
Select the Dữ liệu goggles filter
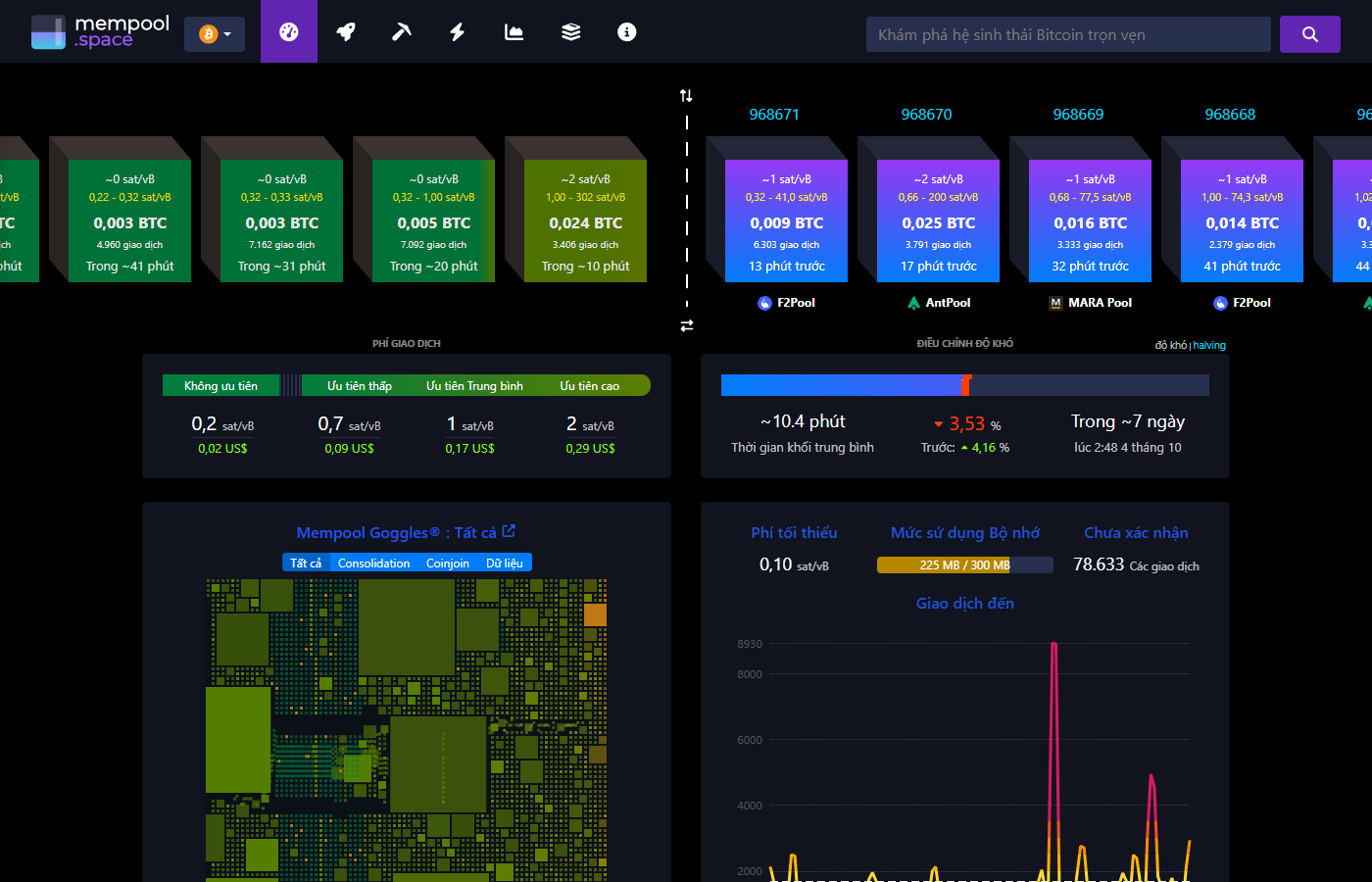(x=505, y=563)
